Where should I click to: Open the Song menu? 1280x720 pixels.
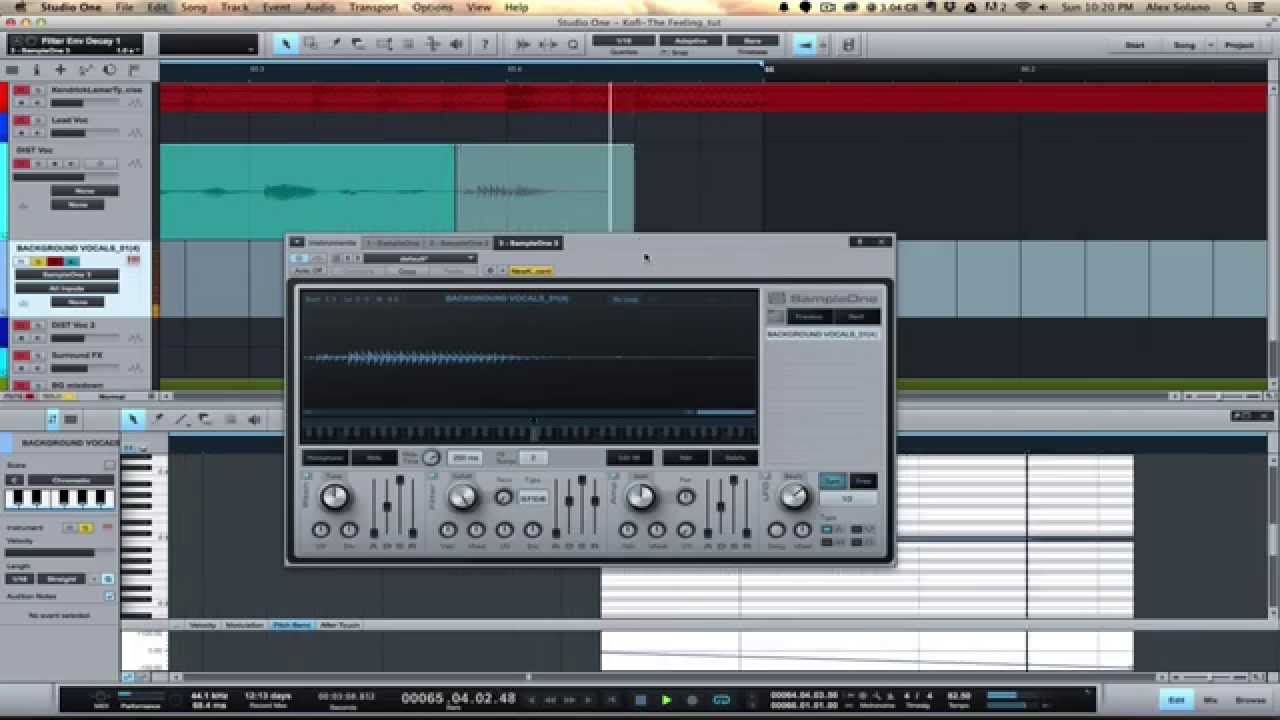click(x=194, y=7)
